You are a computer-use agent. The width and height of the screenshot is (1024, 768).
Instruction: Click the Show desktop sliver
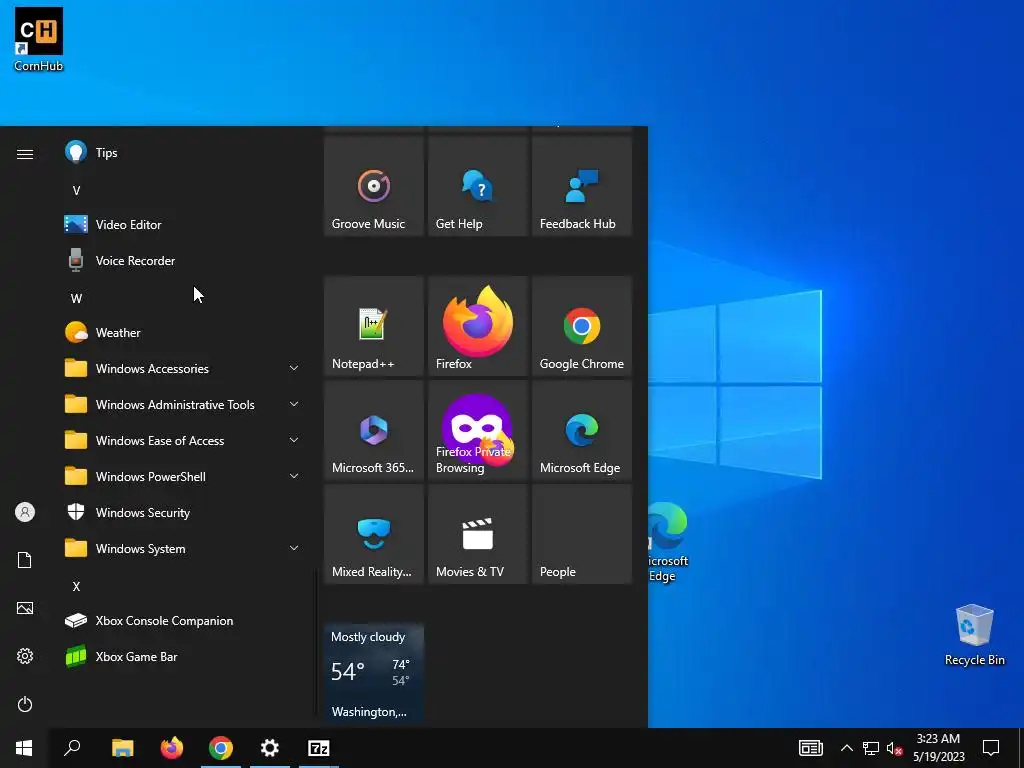click(x=1021, y=748)
